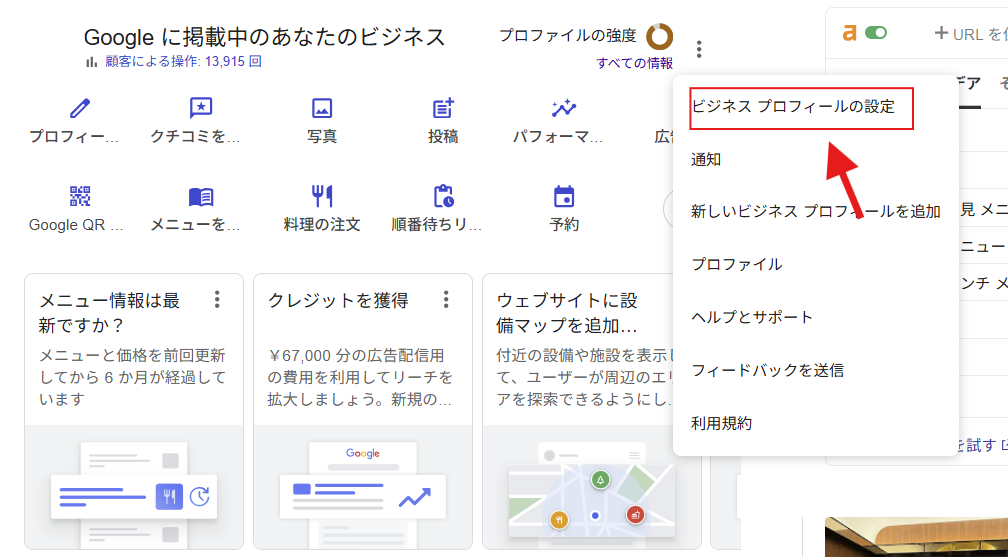
Task: Click the 写真 photo icon
Action: [322, 109]
